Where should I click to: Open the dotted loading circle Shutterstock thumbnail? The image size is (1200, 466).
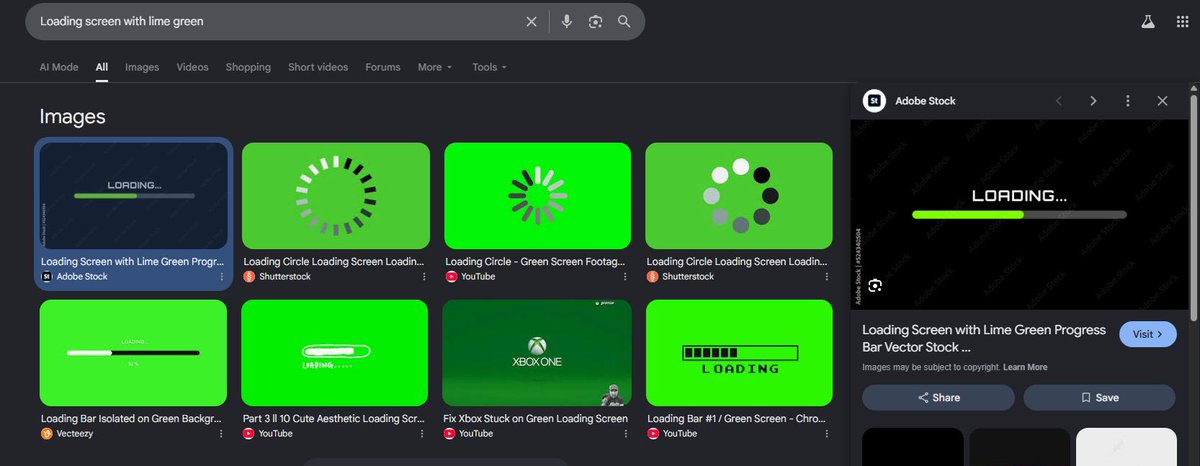coord(739,196)
